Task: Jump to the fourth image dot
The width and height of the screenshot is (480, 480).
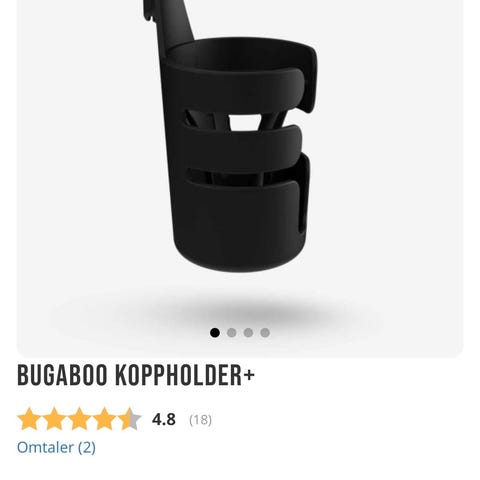Action: (x=265, y=333)
